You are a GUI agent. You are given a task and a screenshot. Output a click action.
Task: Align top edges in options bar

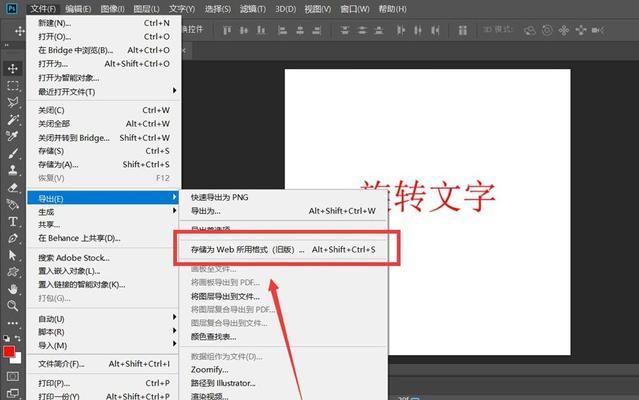[x=227, y=30]
